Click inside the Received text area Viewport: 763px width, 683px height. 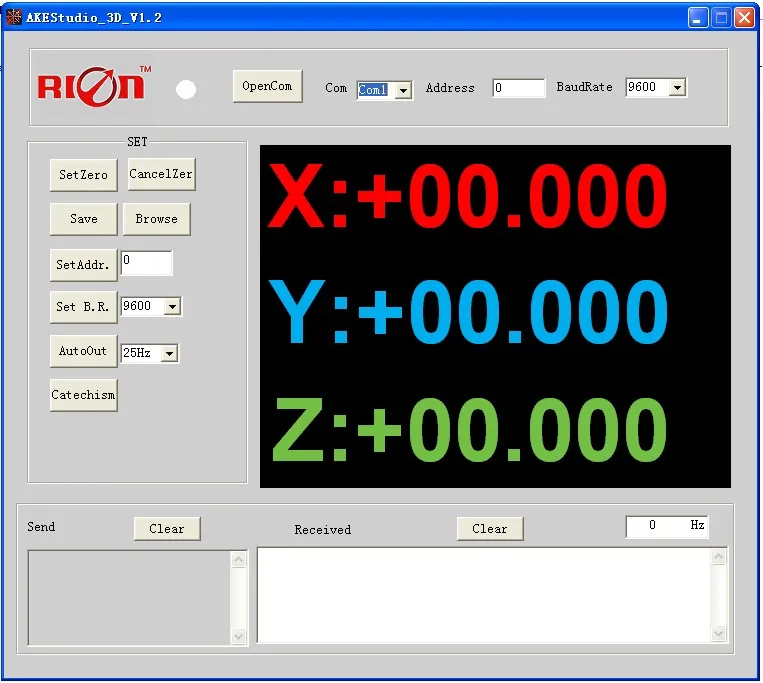coord(484,595)
